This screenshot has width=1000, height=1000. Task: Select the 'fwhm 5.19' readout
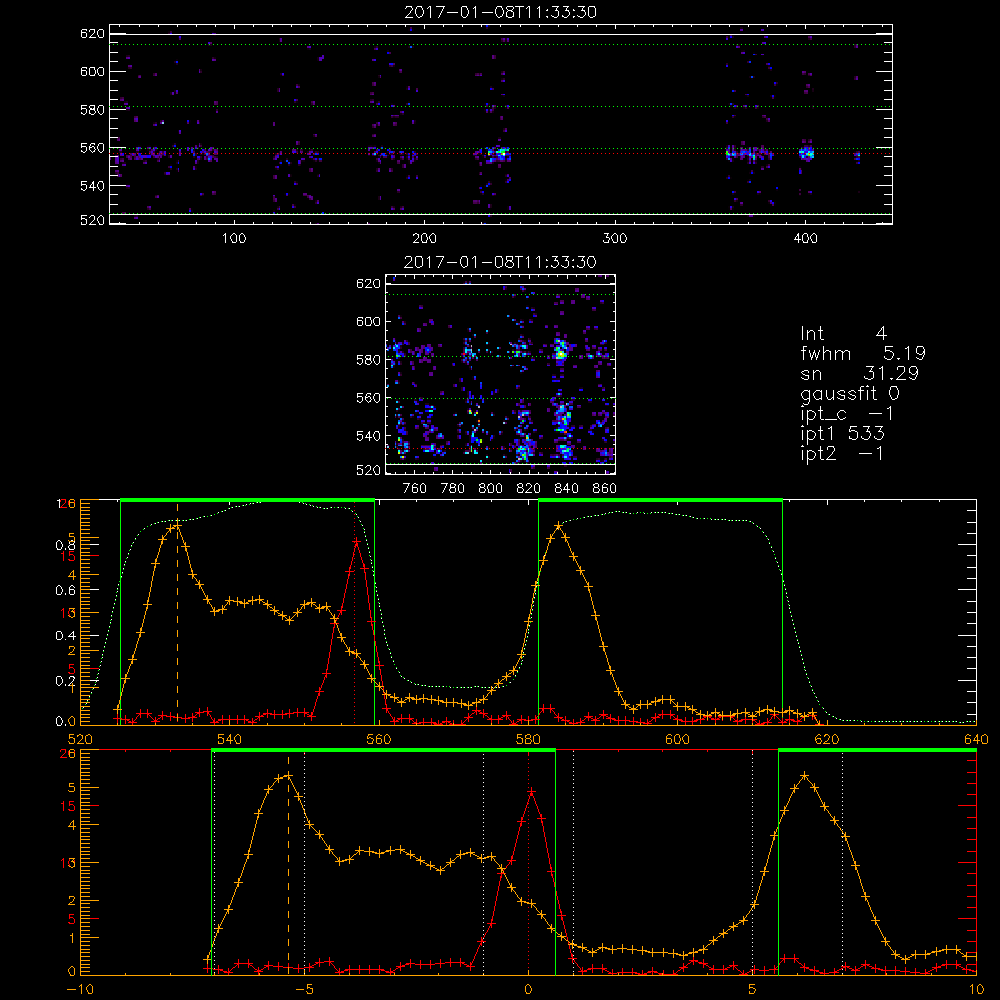[x=863, y=353]
